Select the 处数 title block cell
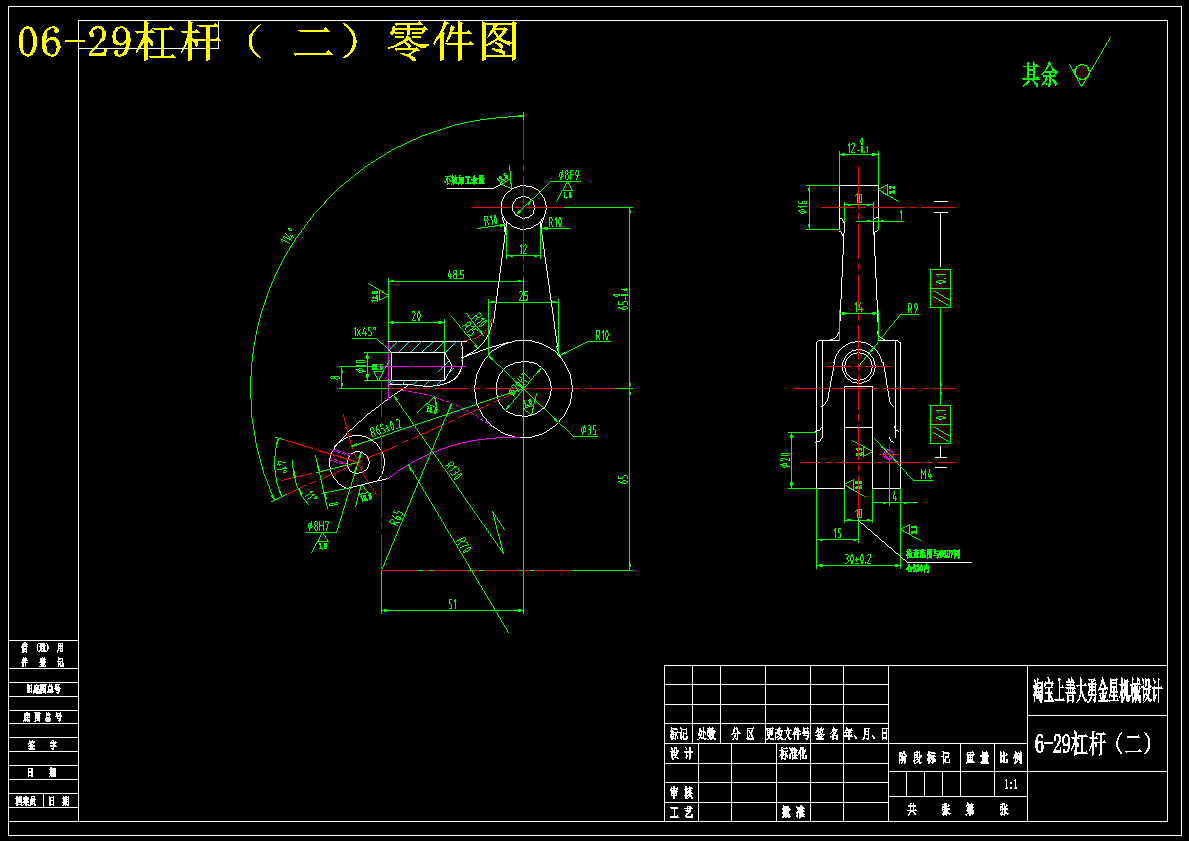 coord(707,734)
